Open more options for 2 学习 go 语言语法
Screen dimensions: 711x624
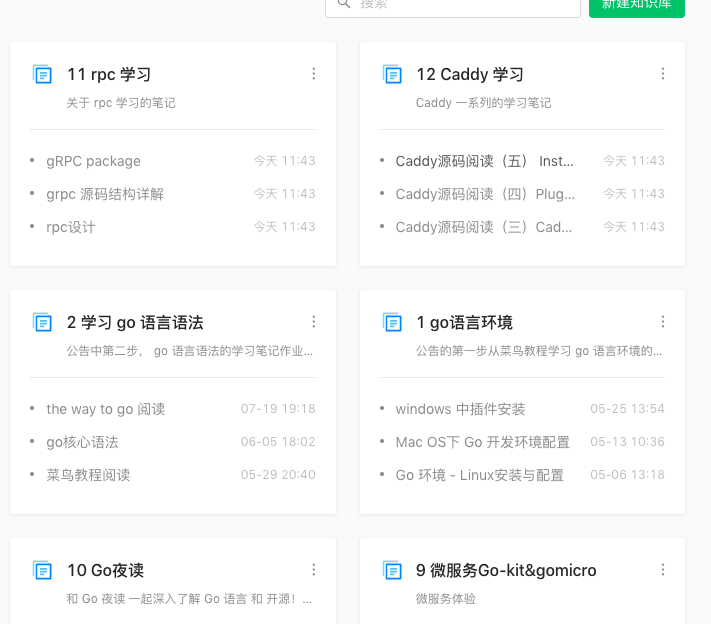(x=313, y=322)
